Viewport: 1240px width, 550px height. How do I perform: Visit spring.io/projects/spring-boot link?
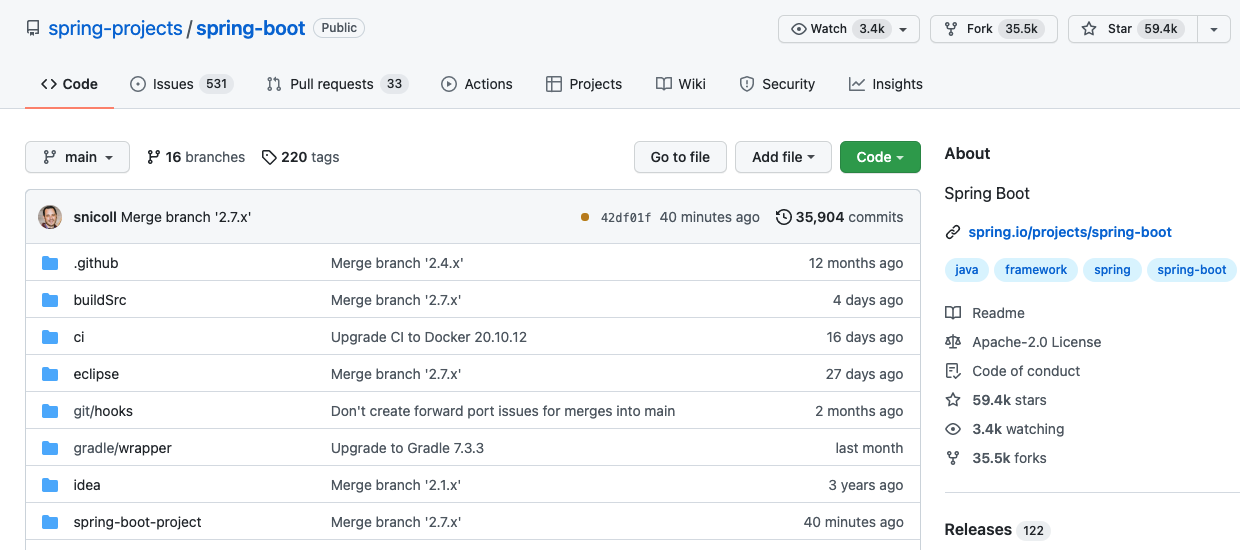tap(1070, 232)
